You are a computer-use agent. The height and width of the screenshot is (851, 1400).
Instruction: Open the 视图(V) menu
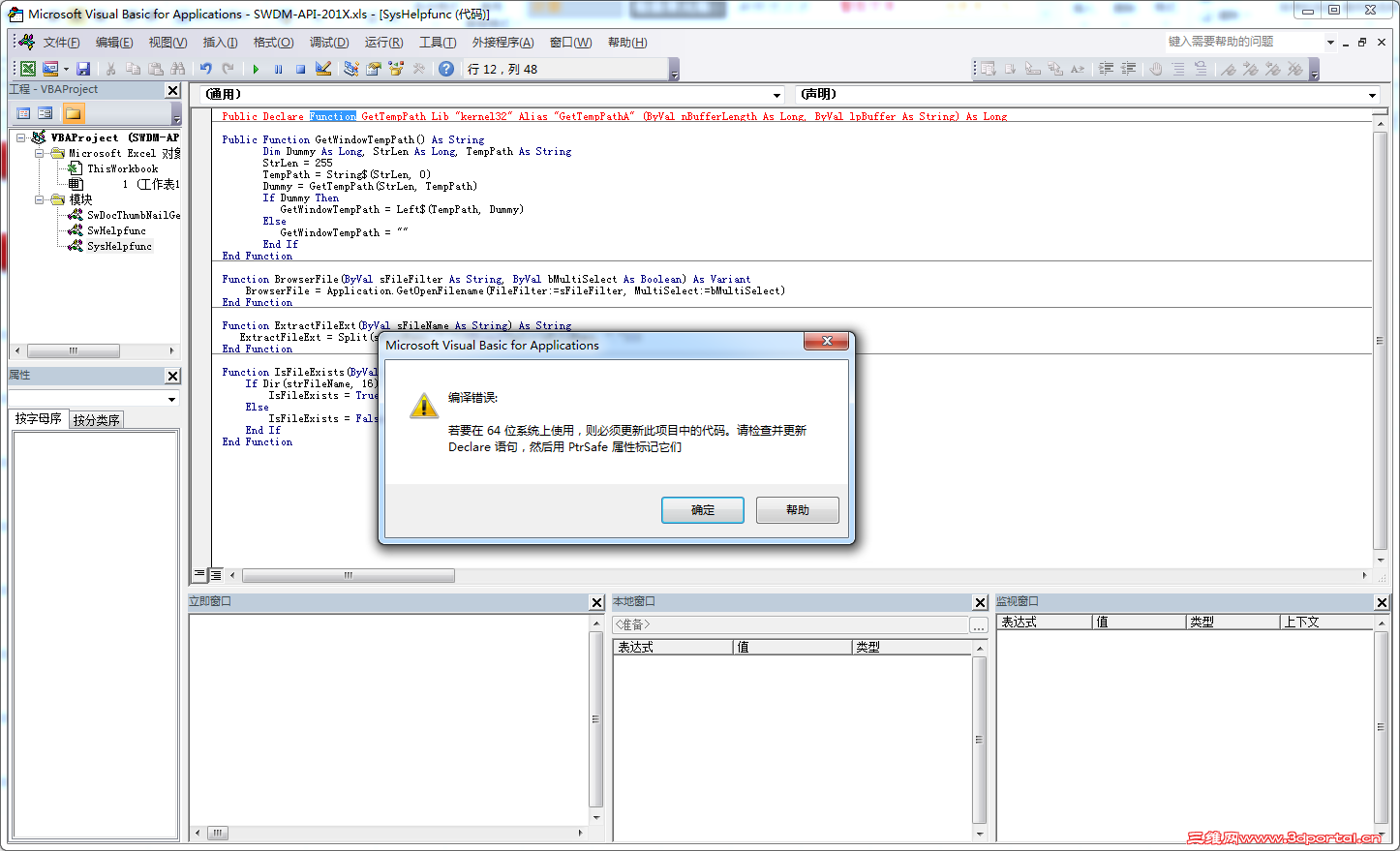click(x=167, y=43)
